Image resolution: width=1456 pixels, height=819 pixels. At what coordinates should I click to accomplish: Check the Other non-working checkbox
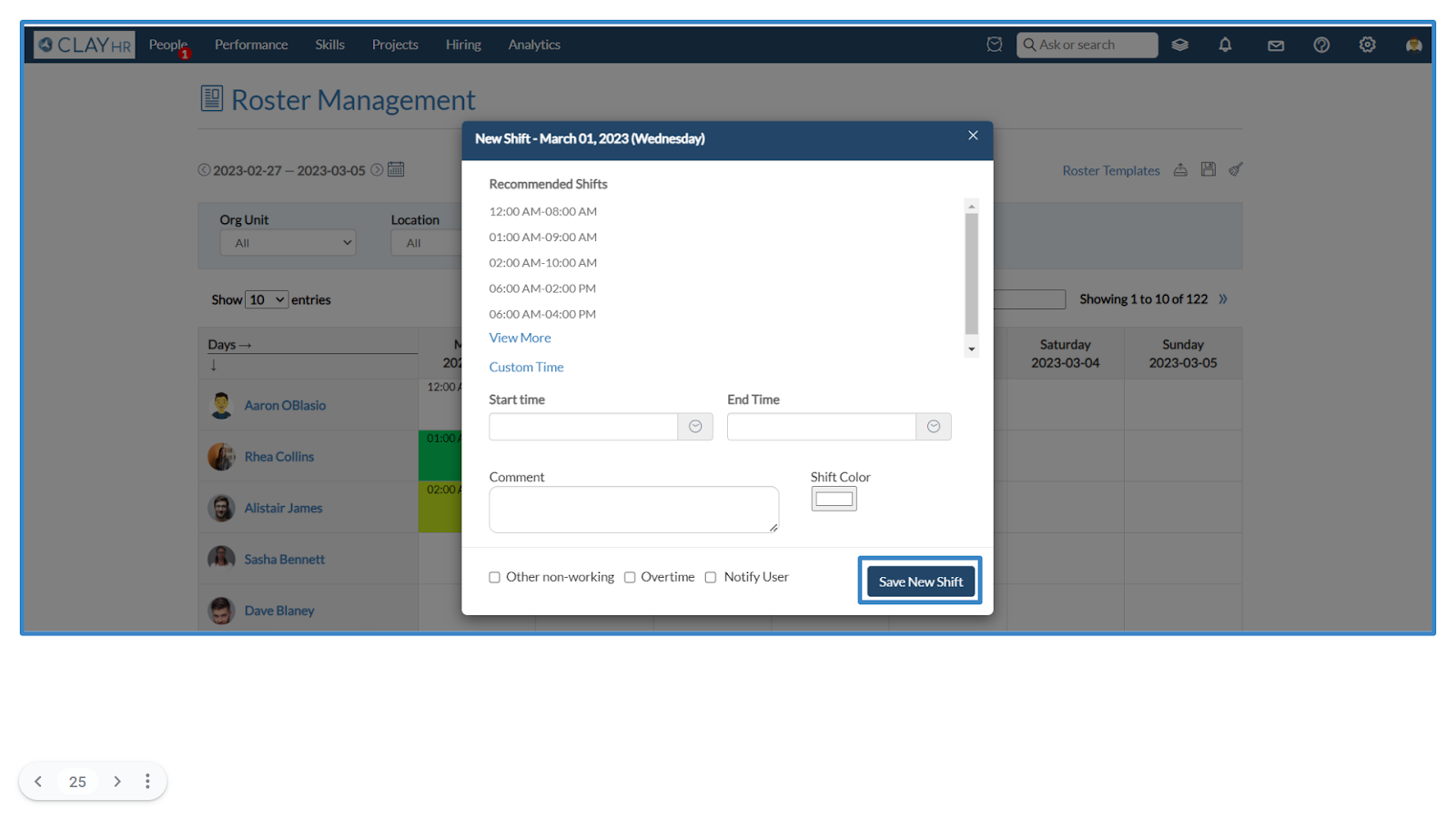pos(495,577)
